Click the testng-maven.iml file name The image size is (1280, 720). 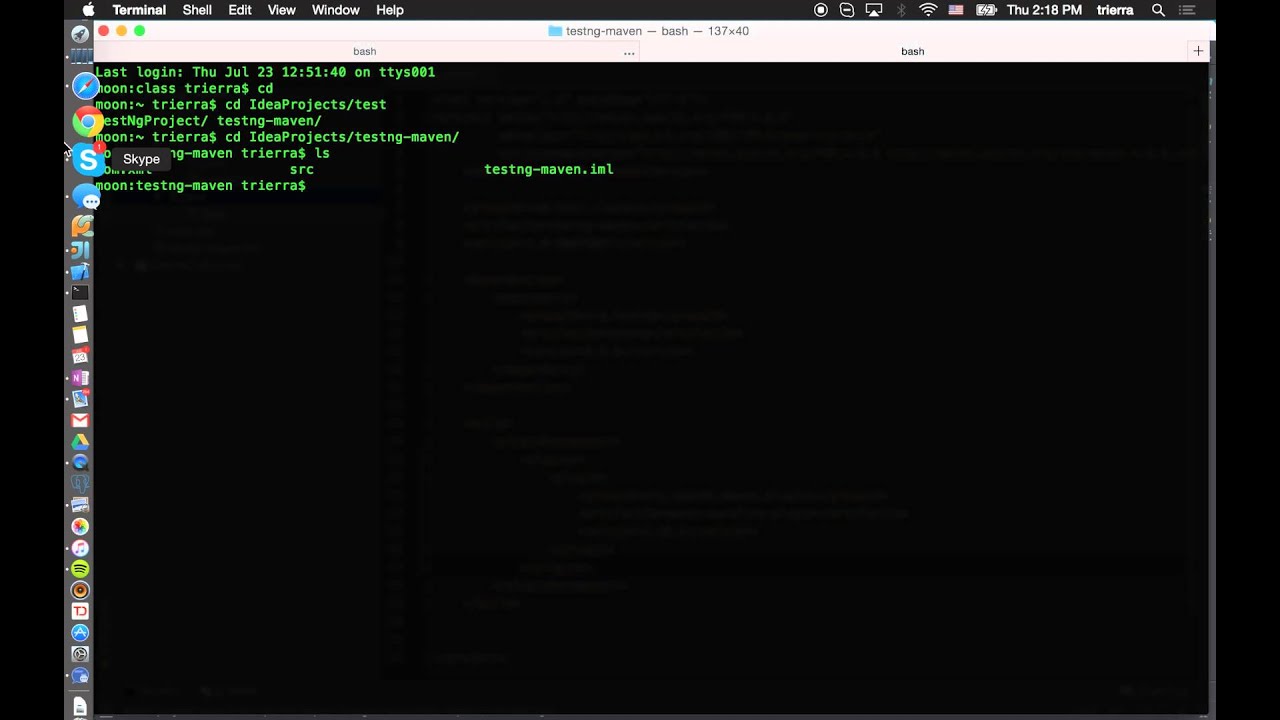(x=549, y=169)
